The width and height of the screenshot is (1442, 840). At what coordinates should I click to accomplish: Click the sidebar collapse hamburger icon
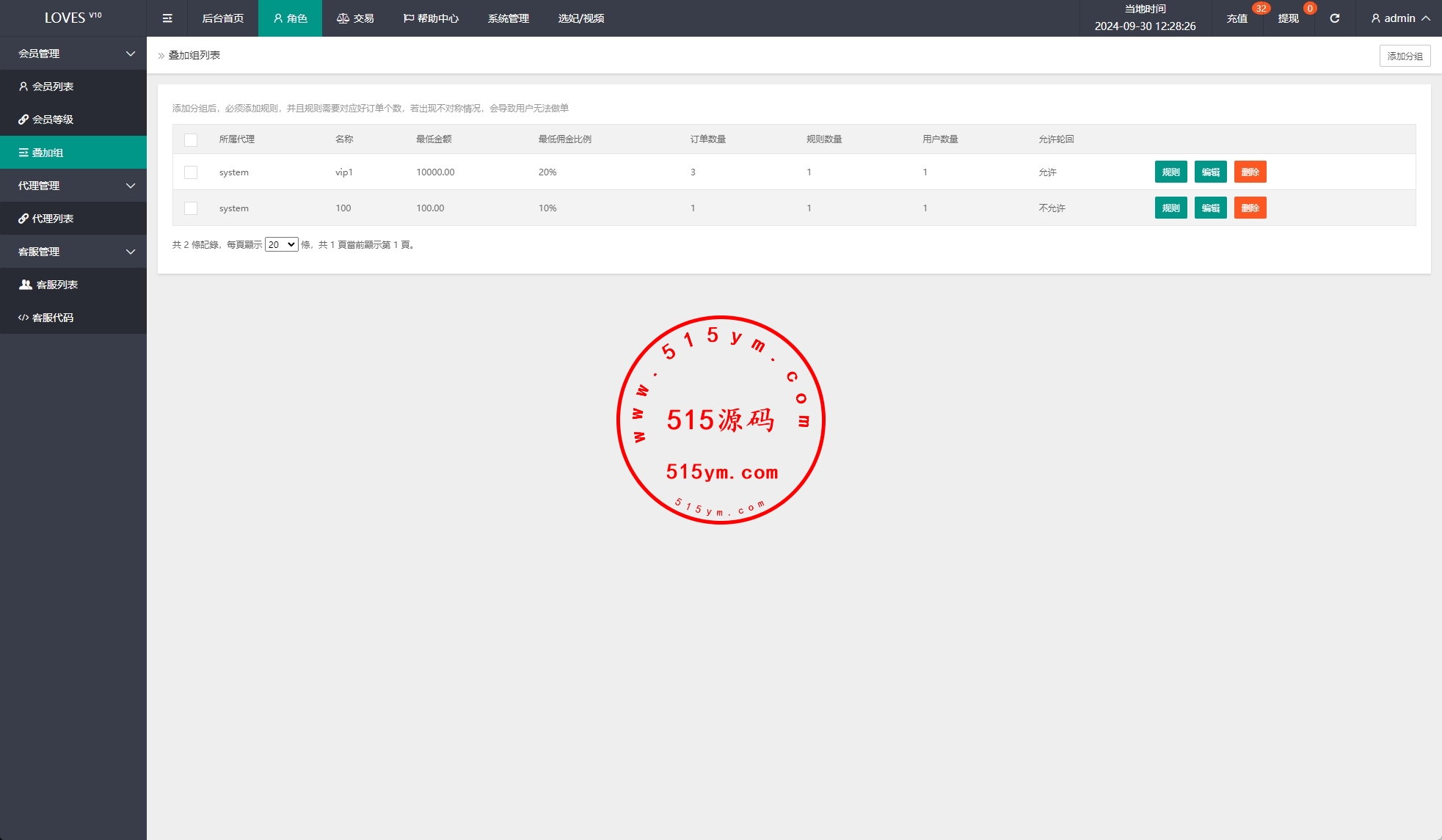pyautogui.click(x=167, y=18)
